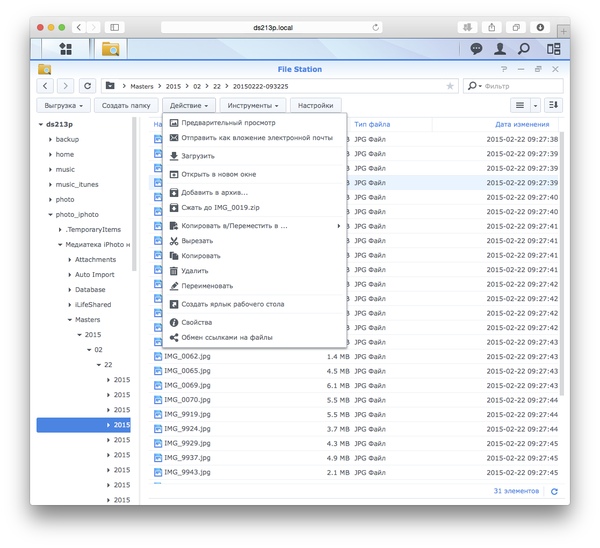The width and height of the screenshot is (600, 548).
Task: Choose Вырезать from the action menu
Action: tap(254, 241)
